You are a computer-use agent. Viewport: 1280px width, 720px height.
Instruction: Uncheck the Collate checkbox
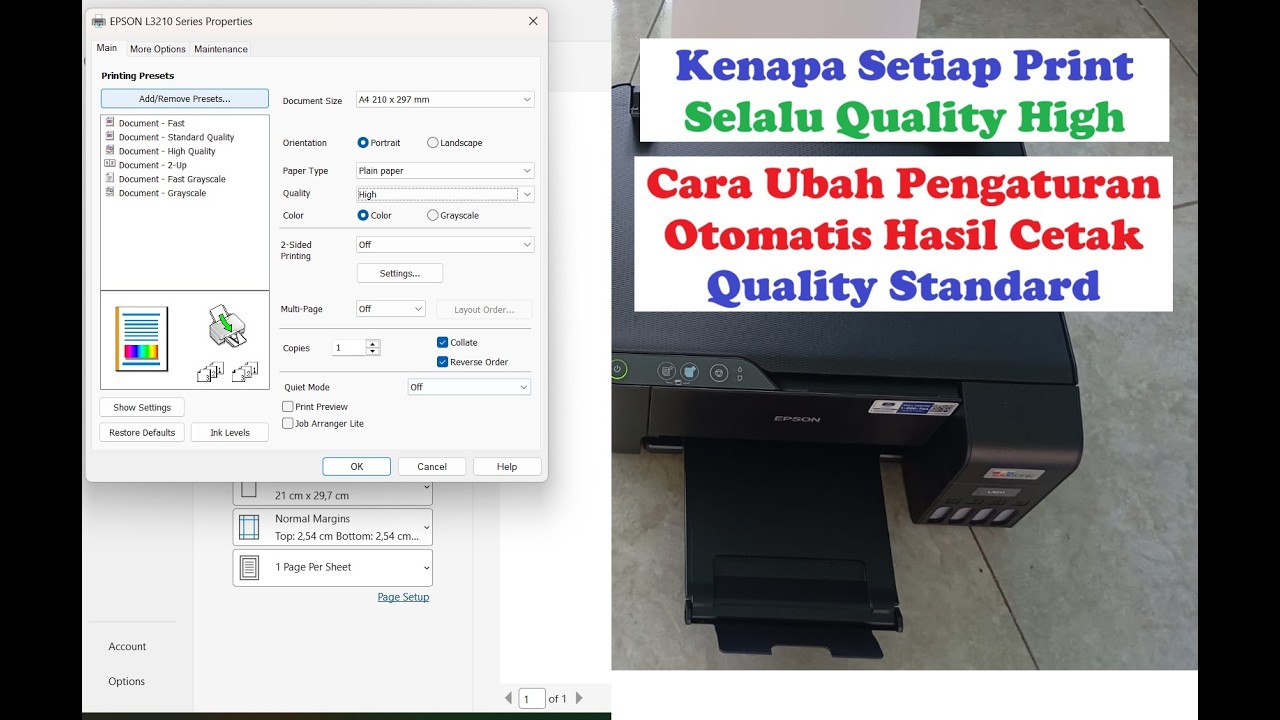point(442,342)
